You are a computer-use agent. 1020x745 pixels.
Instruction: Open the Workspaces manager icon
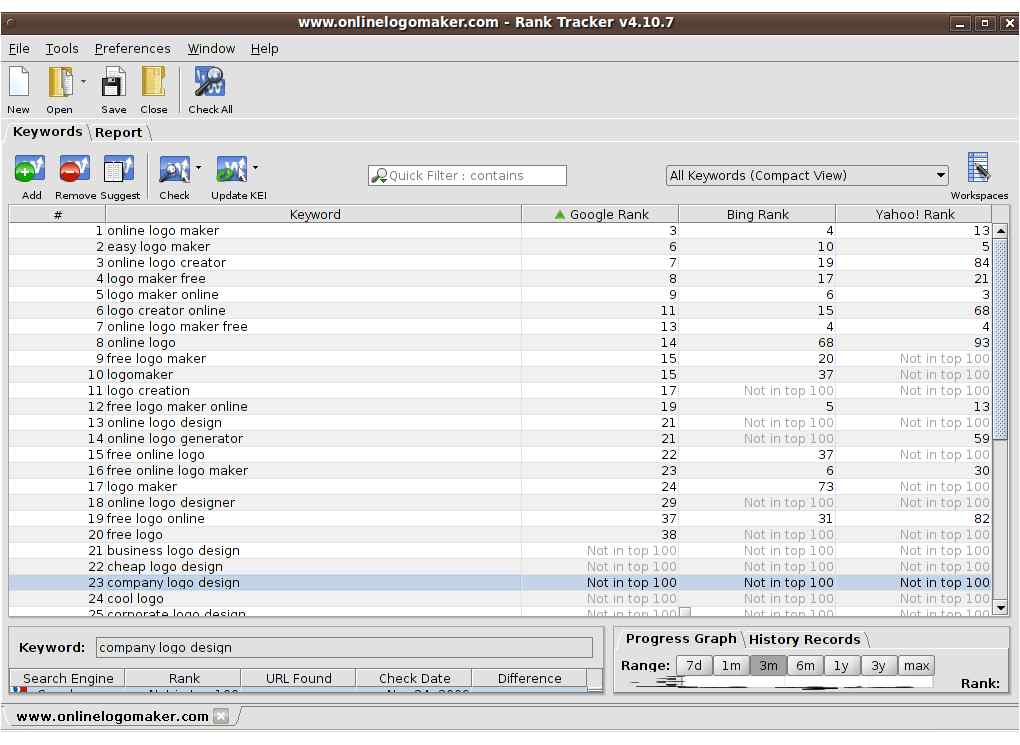978,169
